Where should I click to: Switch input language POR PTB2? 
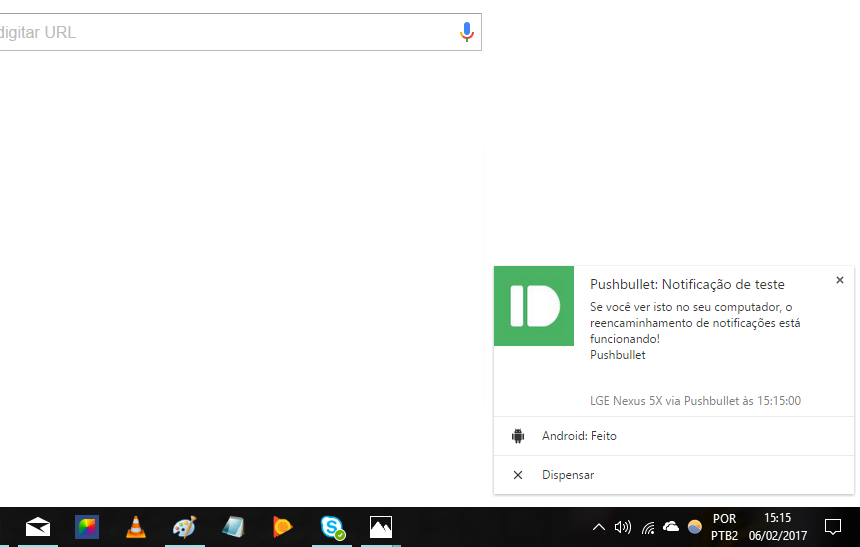(x=725, y=527)
